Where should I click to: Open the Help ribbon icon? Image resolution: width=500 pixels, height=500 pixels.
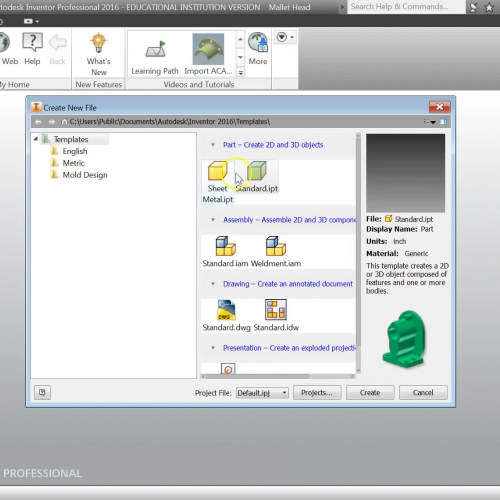click(32, 49)
